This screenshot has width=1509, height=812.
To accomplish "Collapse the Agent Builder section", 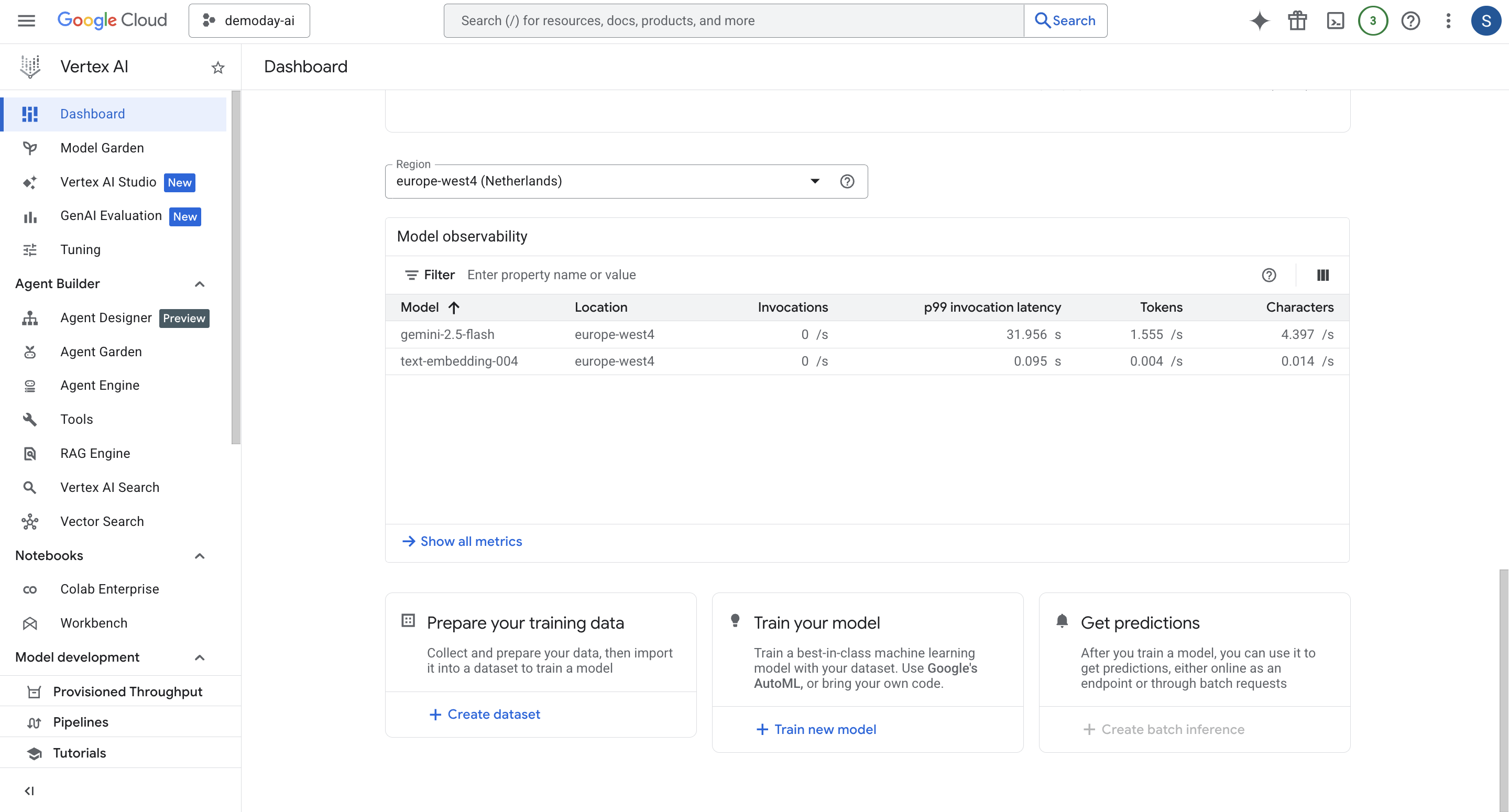I will click(199, 284).
